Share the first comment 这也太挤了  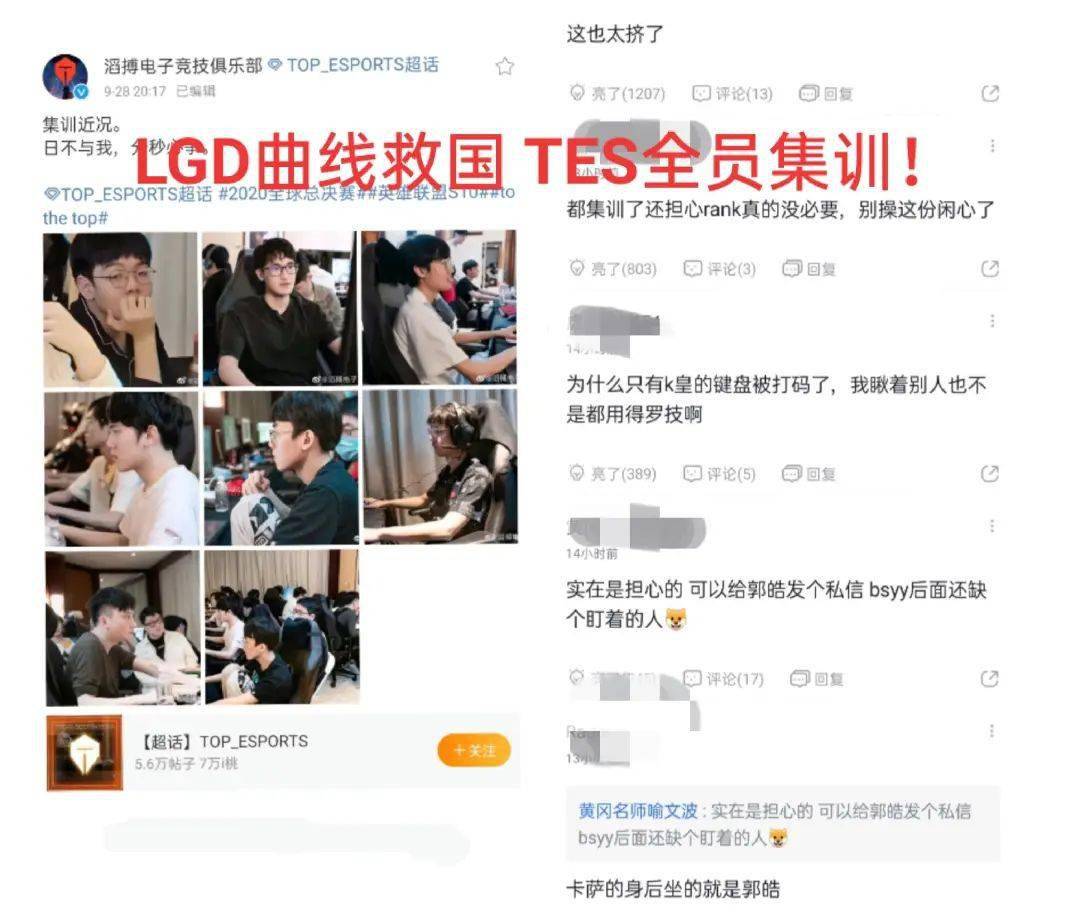(990, 93)
